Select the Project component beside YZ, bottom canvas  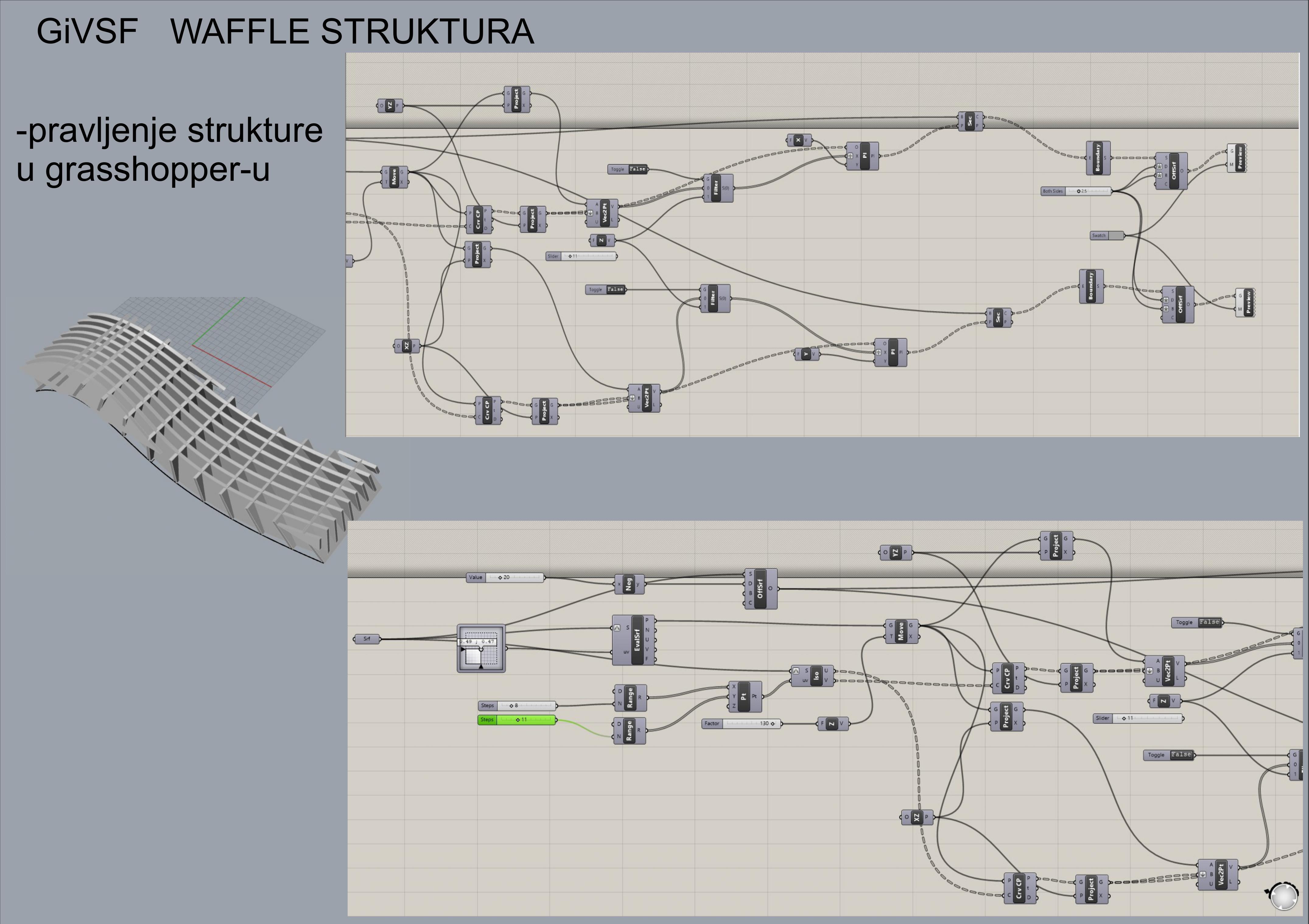(x=1056, y=545)
